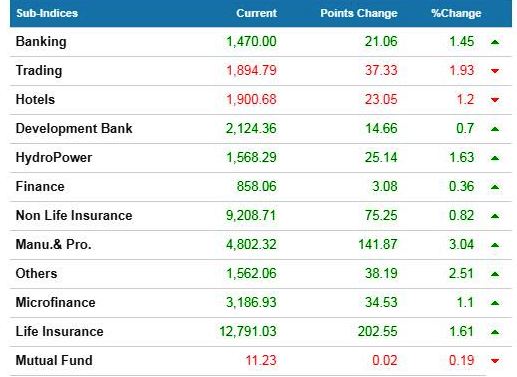Click the up arrow in Manu.& Pro. row

tap(495, 245)
